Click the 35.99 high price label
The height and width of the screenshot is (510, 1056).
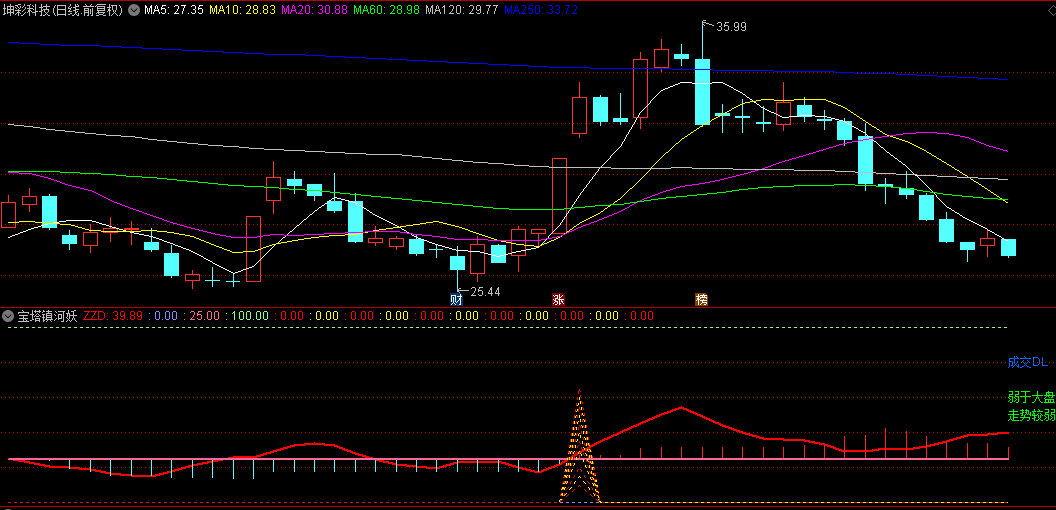tap(731, 27)
